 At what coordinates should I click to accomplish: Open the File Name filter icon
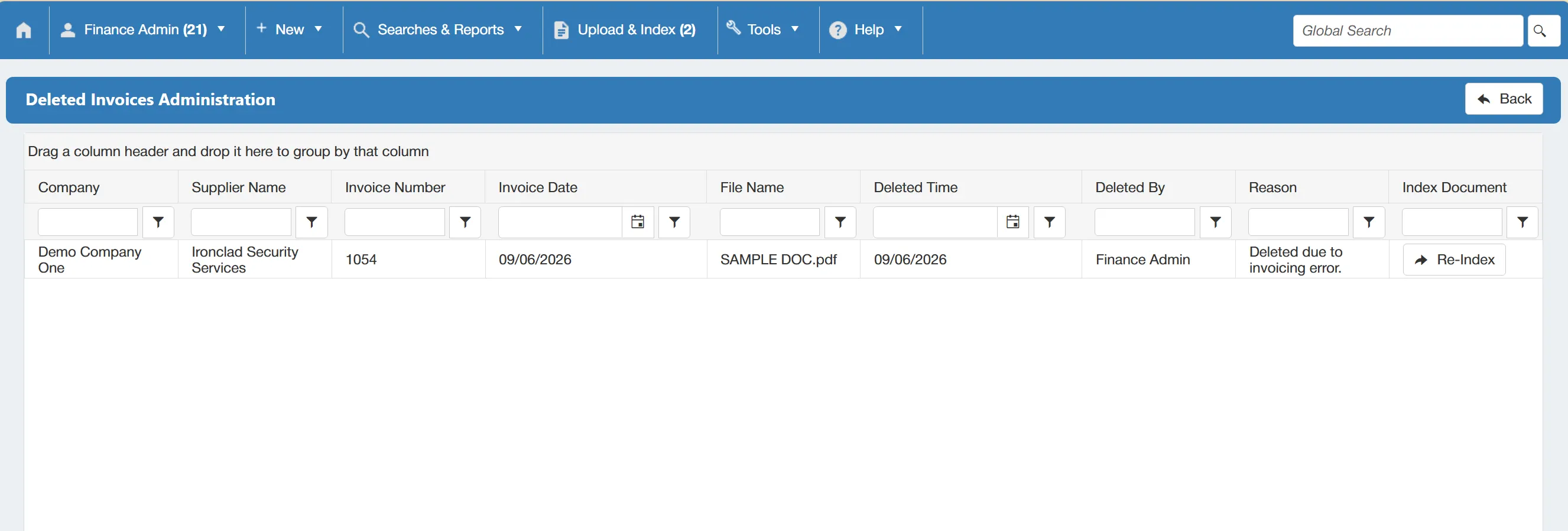pyautogui.click(x=840, y=222)
